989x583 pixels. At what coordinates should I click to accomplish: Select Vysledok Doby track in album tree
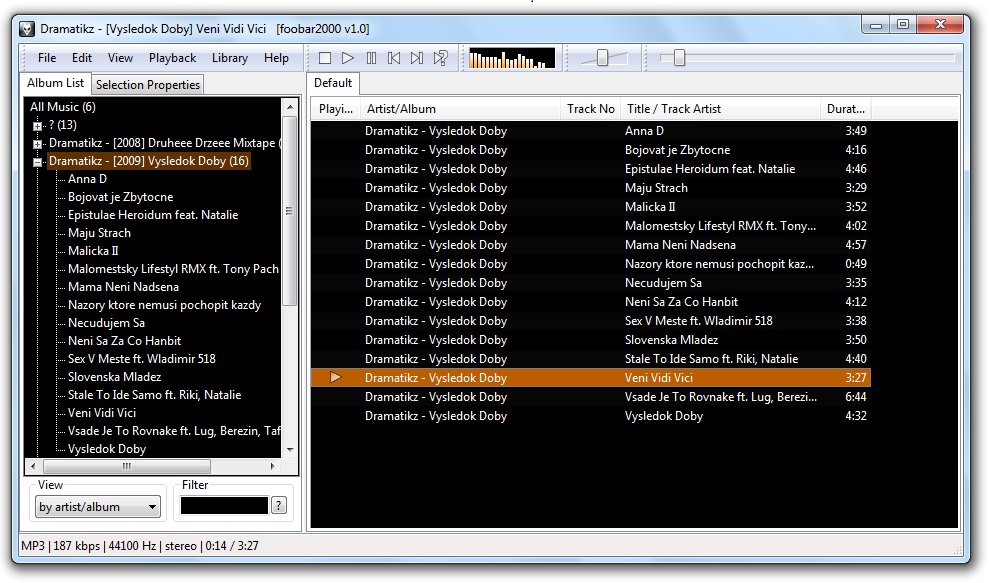click(107, 449)
